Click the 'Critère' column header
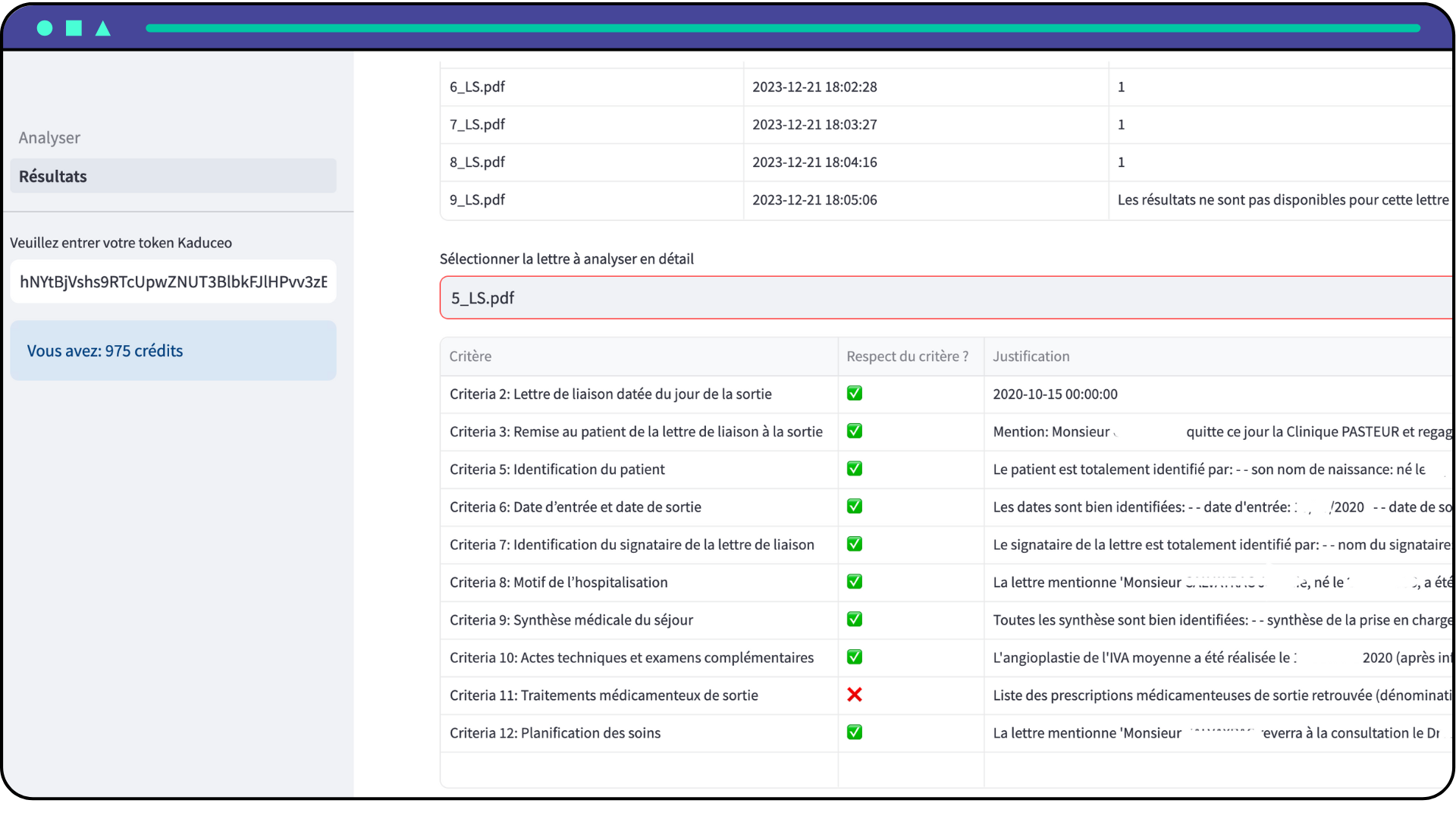This screenshot has height=819, width=1456. pos(470,356)
